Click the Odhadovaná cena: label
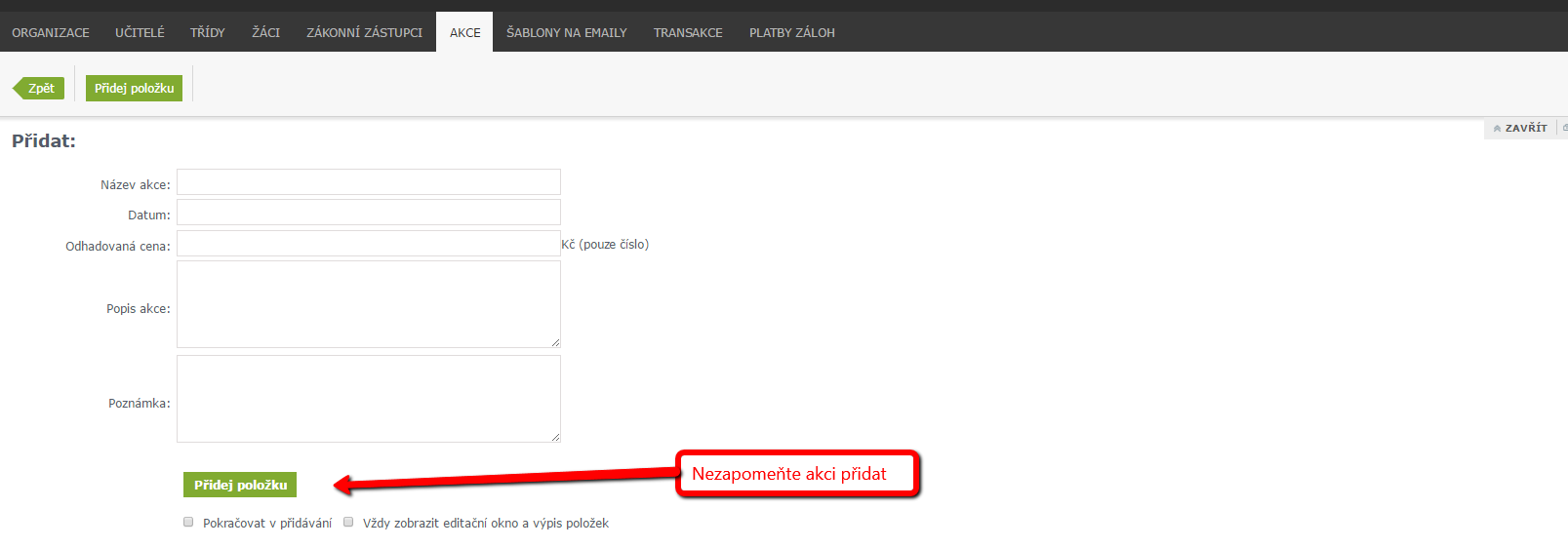 tap(117, 246)
